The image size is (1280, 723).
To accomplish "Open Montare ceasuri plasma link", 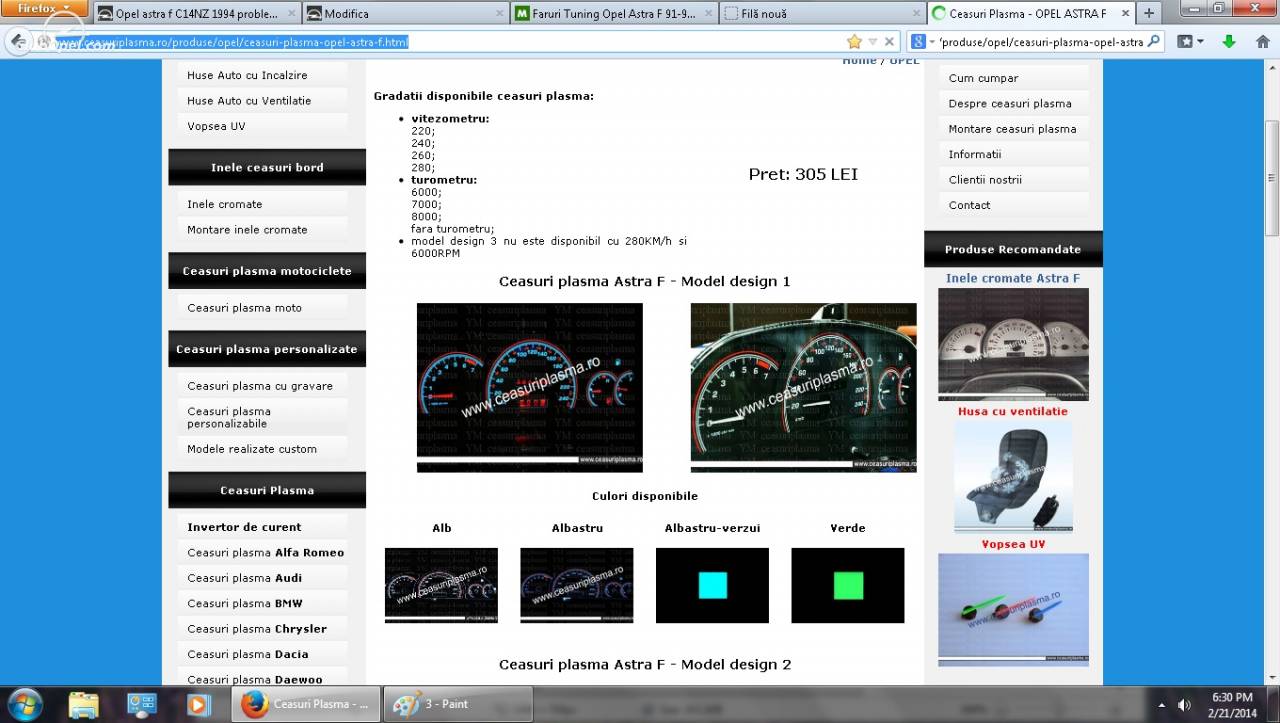I will [x=1012, y=129].
